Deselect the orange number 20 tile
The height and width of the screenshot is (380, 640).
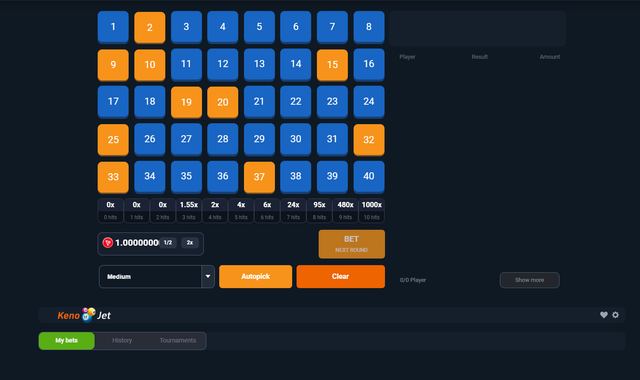pyautogui.click(x=223, y=102)
